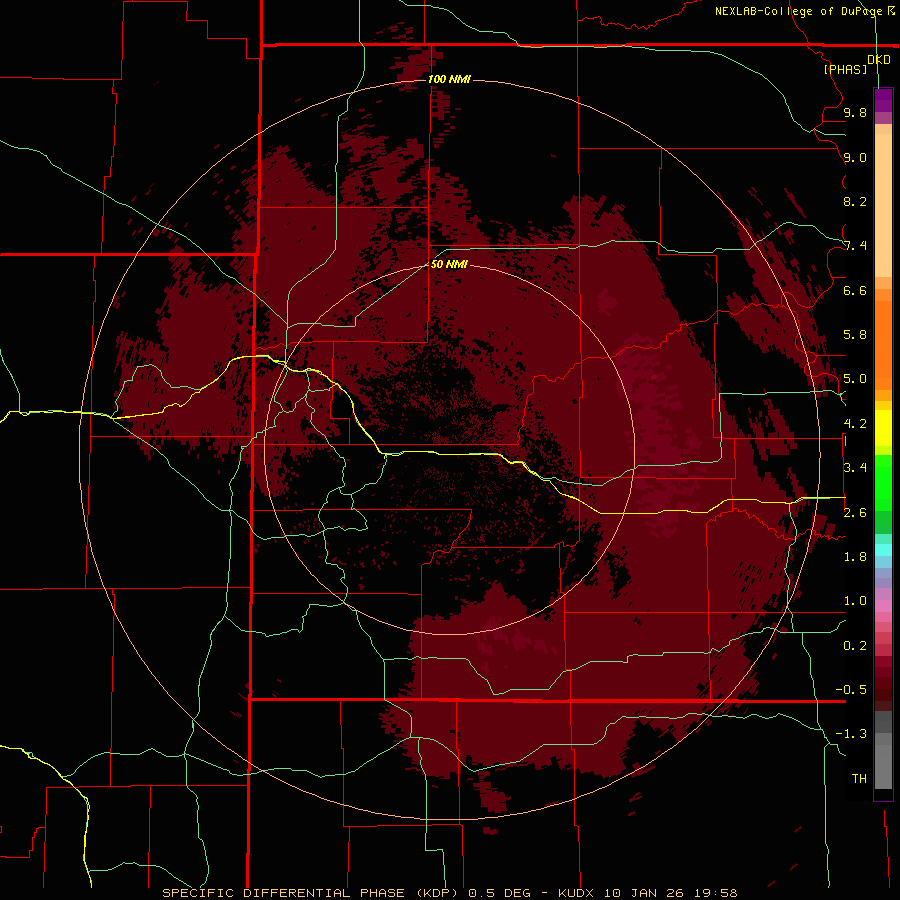900x900 pixels.
Task: Click the 100 NMI range ring label
Action: [x=449, y=79]
